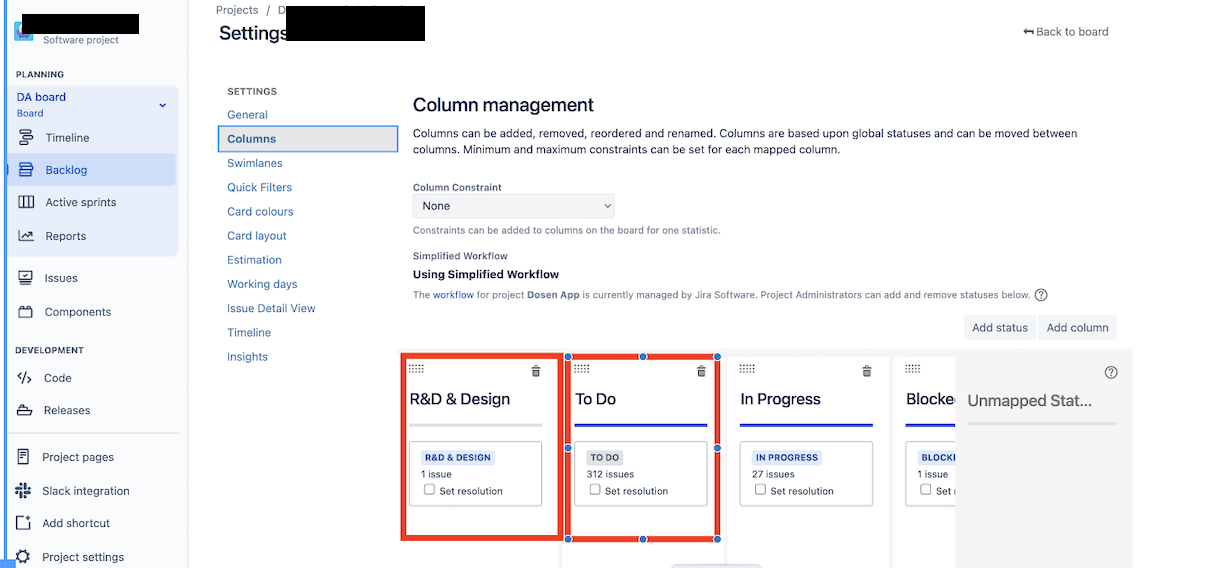The width and height of the screenshot is (1212, 568).
Task: Click the Project settings gear icon
Action: 23,557
